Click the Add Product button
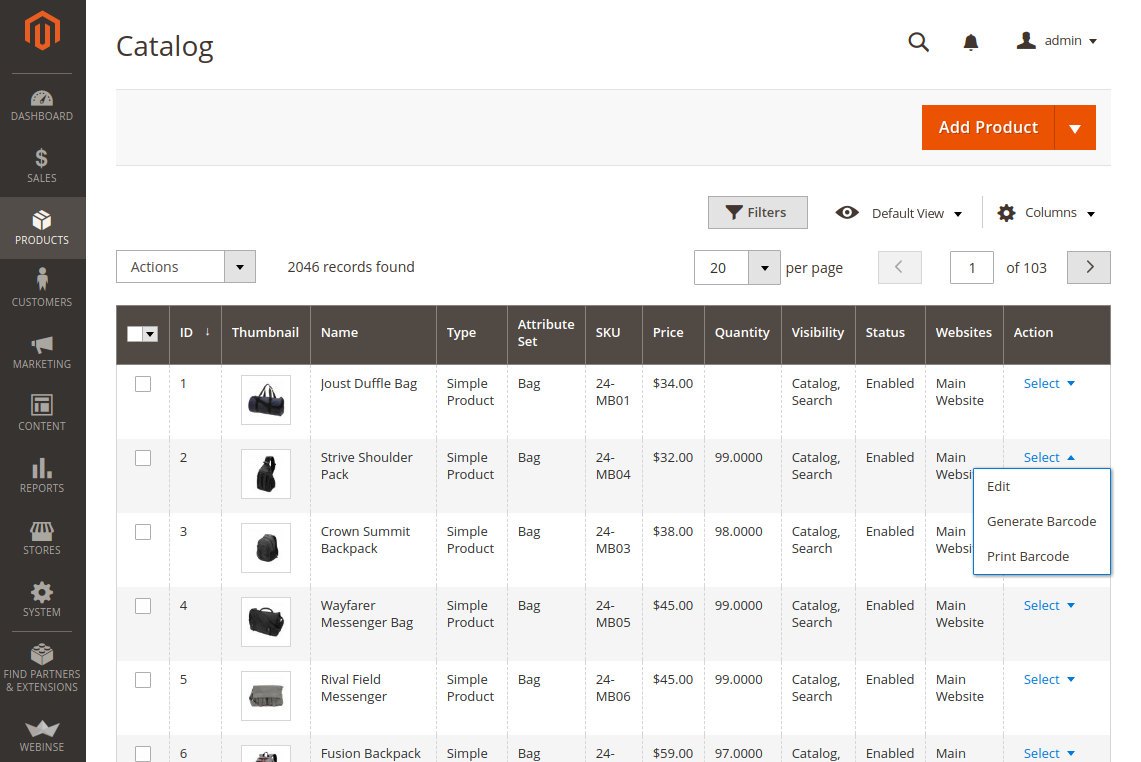1141x762 pixels. tap(988, 127)
